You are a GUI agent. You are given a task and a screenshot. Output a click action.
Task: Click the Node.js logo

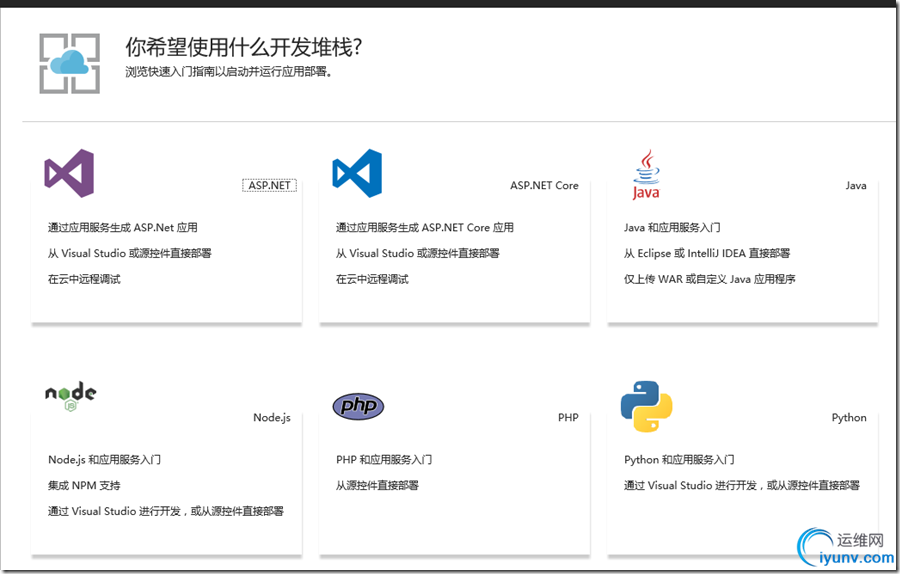(x=71, y=397)
